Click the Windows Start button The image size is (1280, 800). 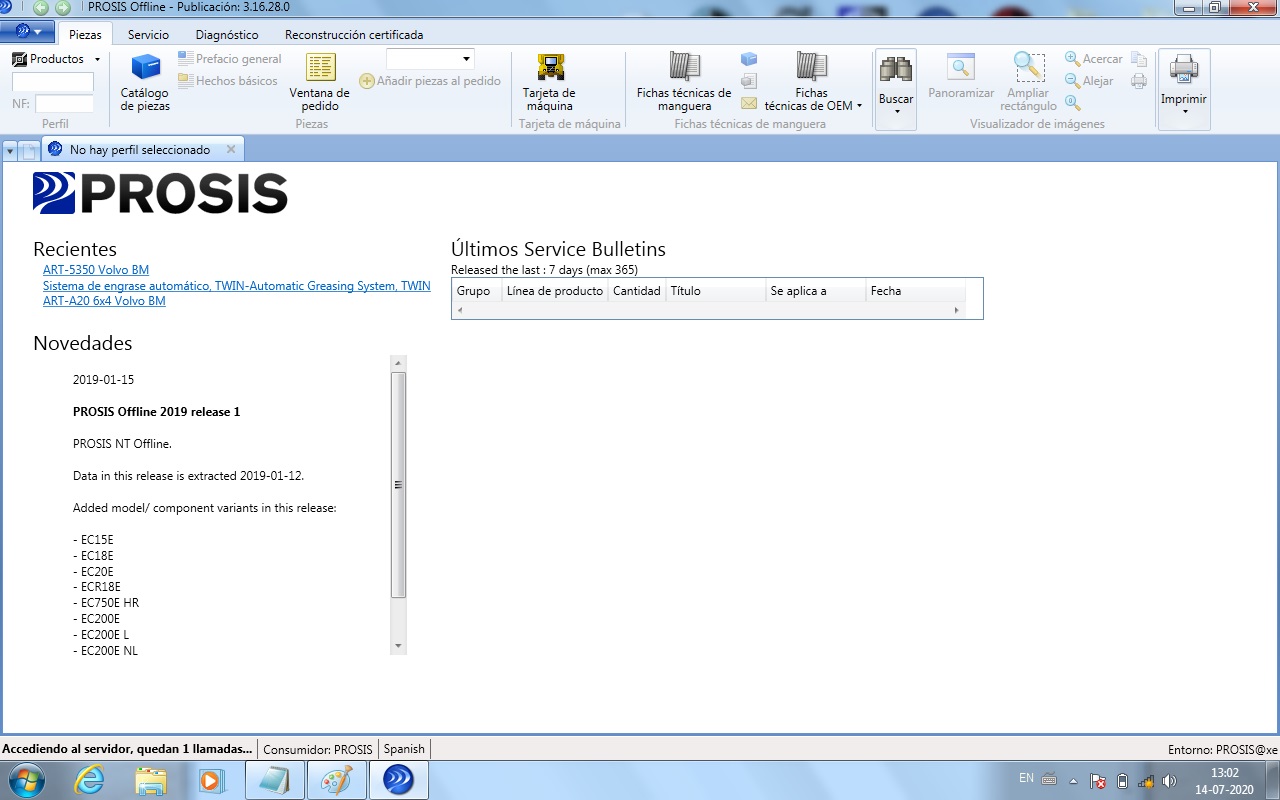pyautogui.click(x=26, y=780)
